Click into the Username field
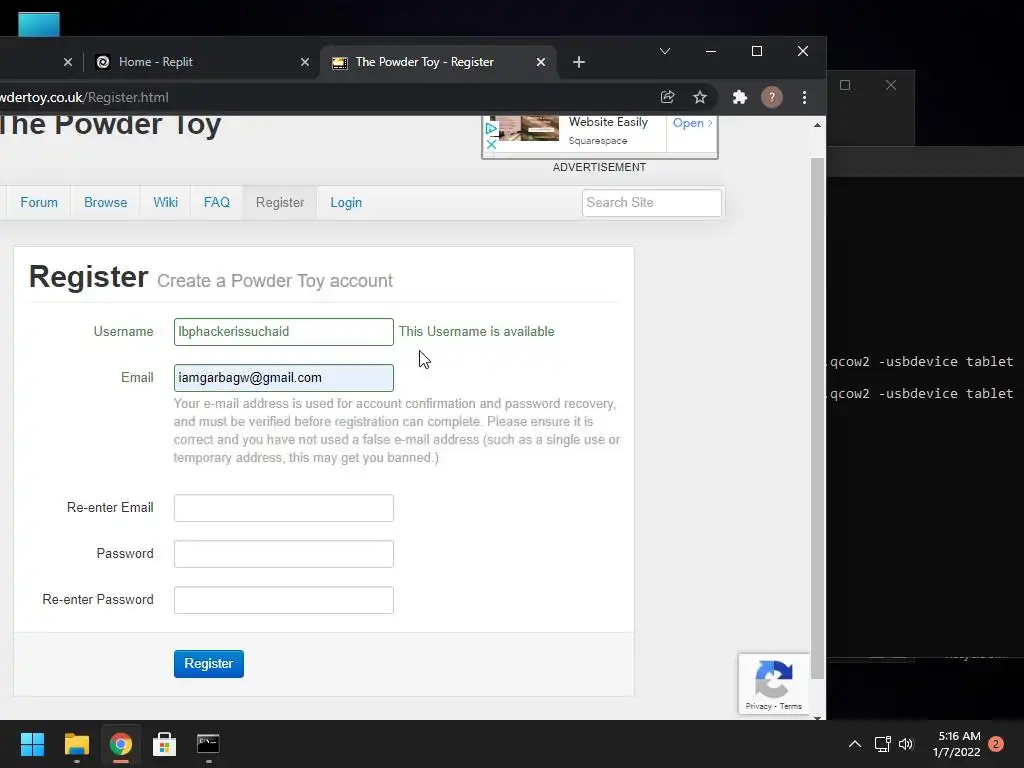 click(x=283, y=332)
